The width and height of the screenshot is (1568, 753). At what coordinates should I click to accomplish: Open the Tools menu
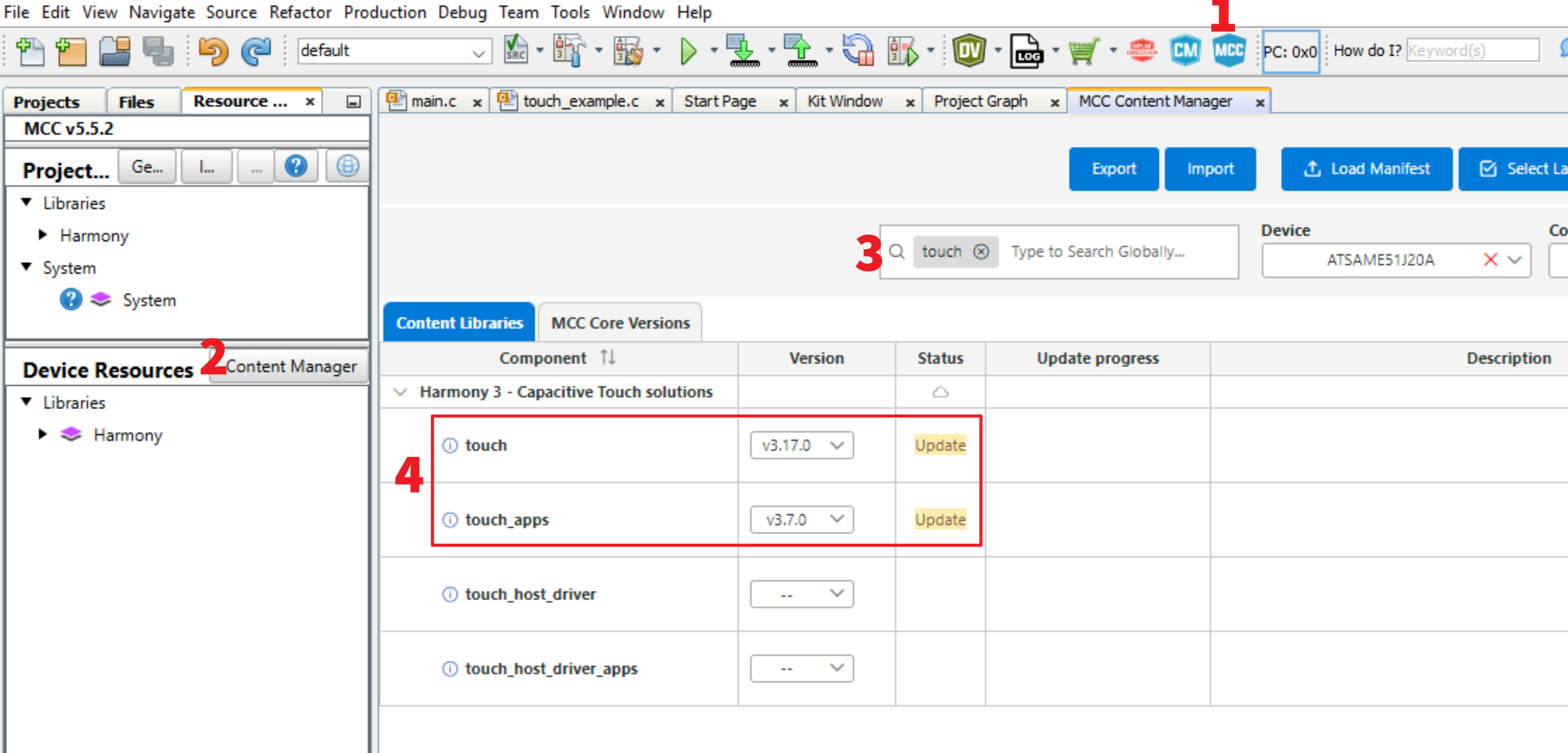coord(570,12)
